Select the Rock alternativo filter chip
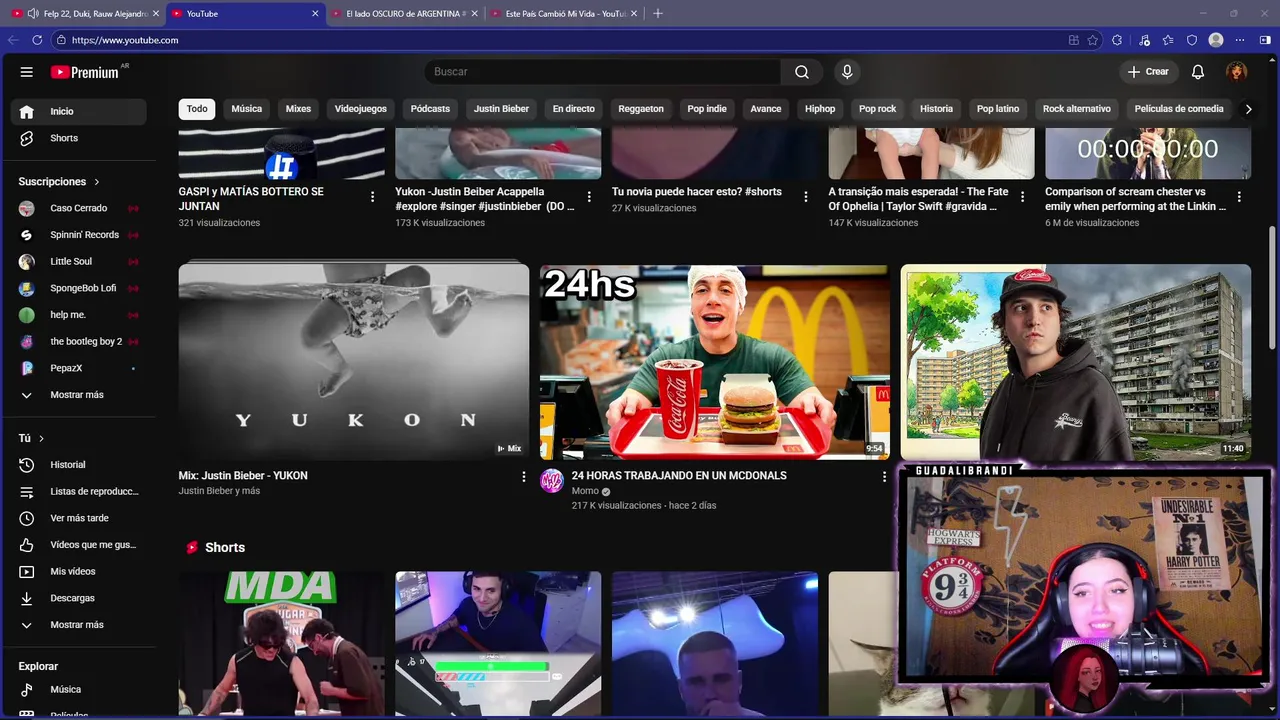Viewport: 1280px width, 720px height. [x=1077, y=109]
